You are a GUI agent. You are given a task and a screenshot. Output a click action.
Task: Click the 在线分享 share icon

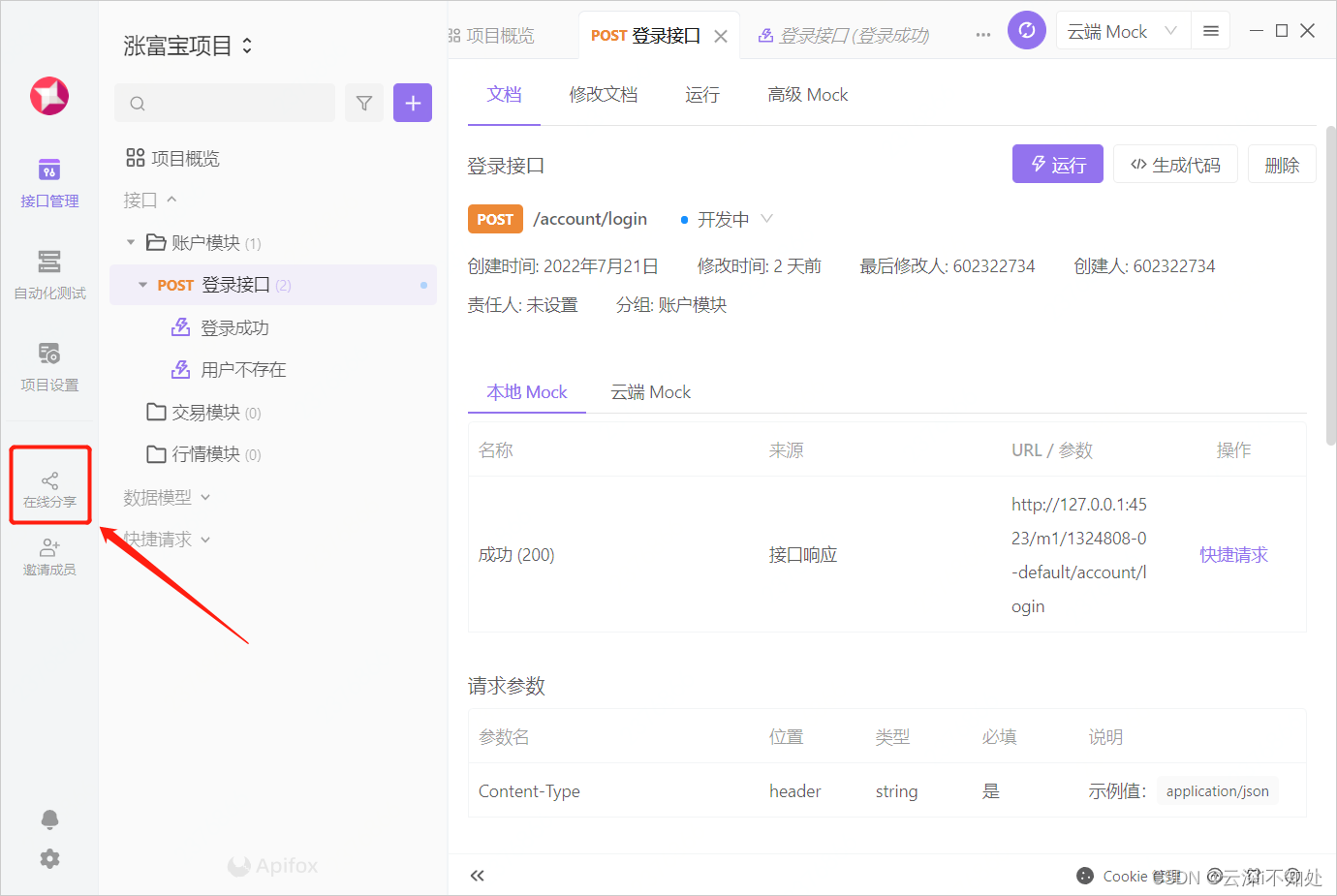49,484
